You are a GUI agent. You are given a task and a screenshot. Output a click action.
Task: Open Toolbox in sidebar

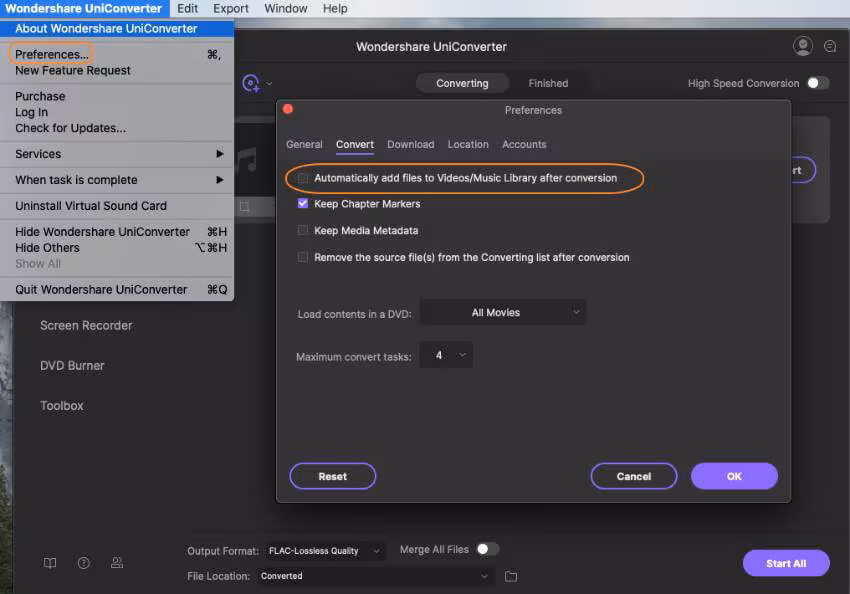(x=62, y=405)
